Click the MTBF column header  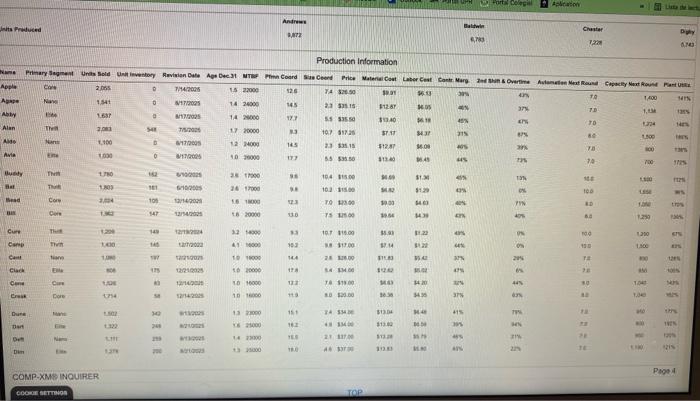coord(250,76)
